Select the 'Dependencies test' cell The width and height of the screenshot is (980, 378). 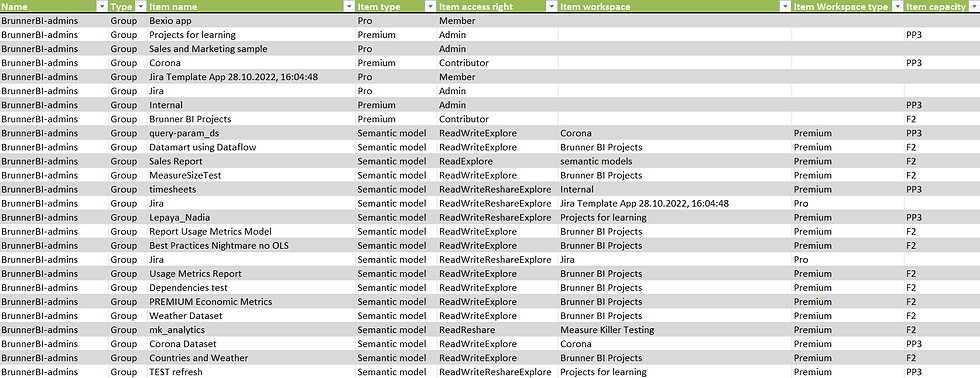click(251, 287)
